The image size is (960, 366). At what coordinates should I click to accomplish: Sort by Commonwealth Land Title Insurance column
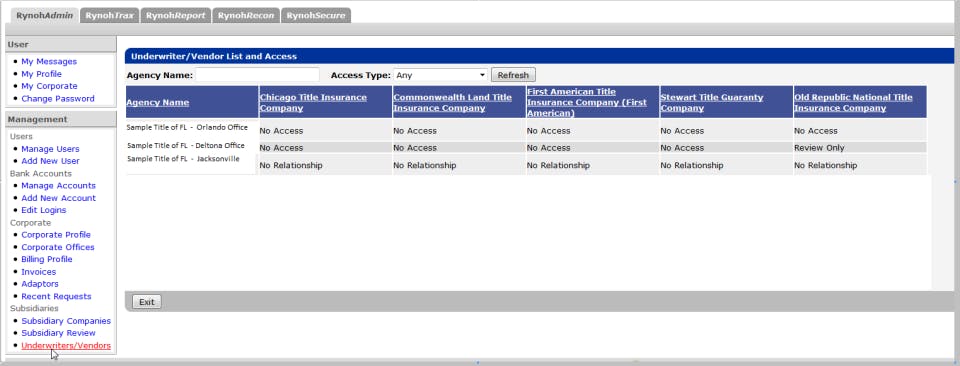pyautogui.click(x=452, y=102)
